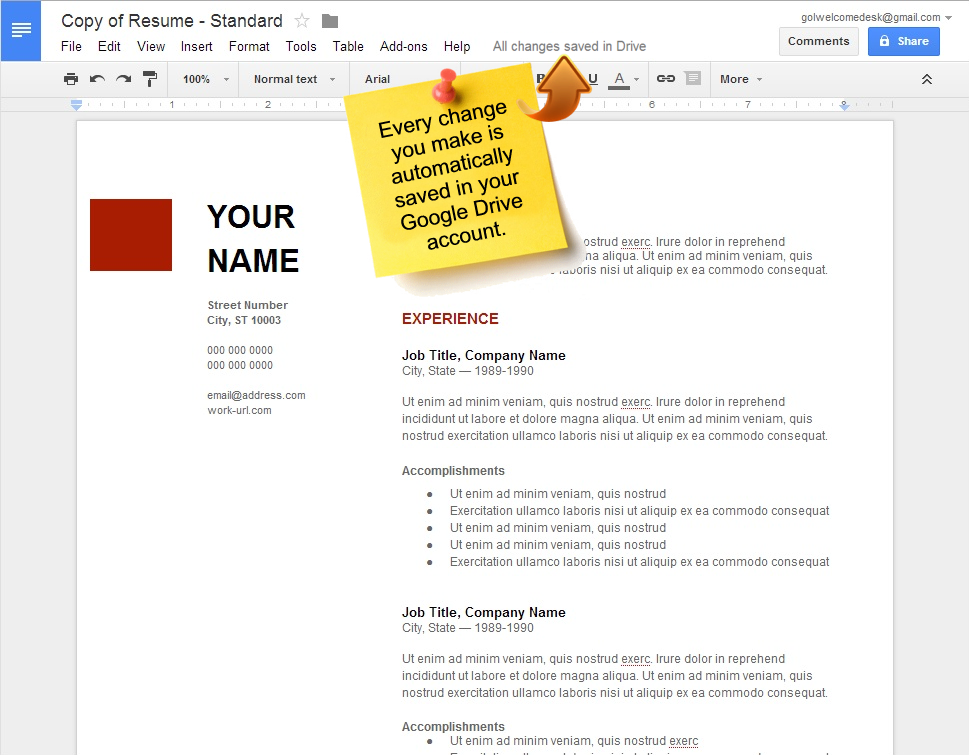Toggle underline formatting
Image resolution: width=969 pixels, height=755 pixels.
point(592,79)
